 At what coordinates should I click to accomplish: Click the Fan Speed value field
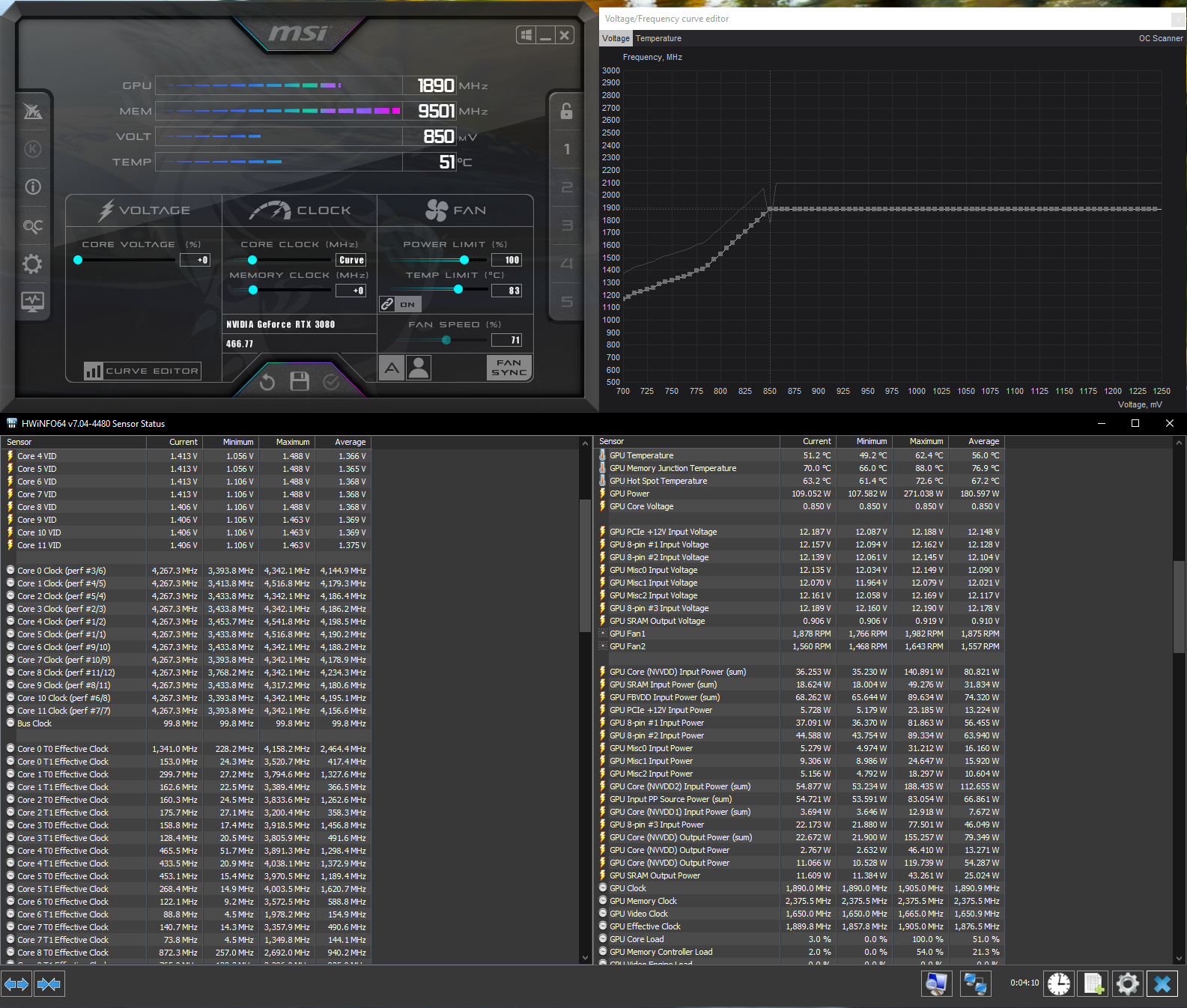[x=506, y=340]
